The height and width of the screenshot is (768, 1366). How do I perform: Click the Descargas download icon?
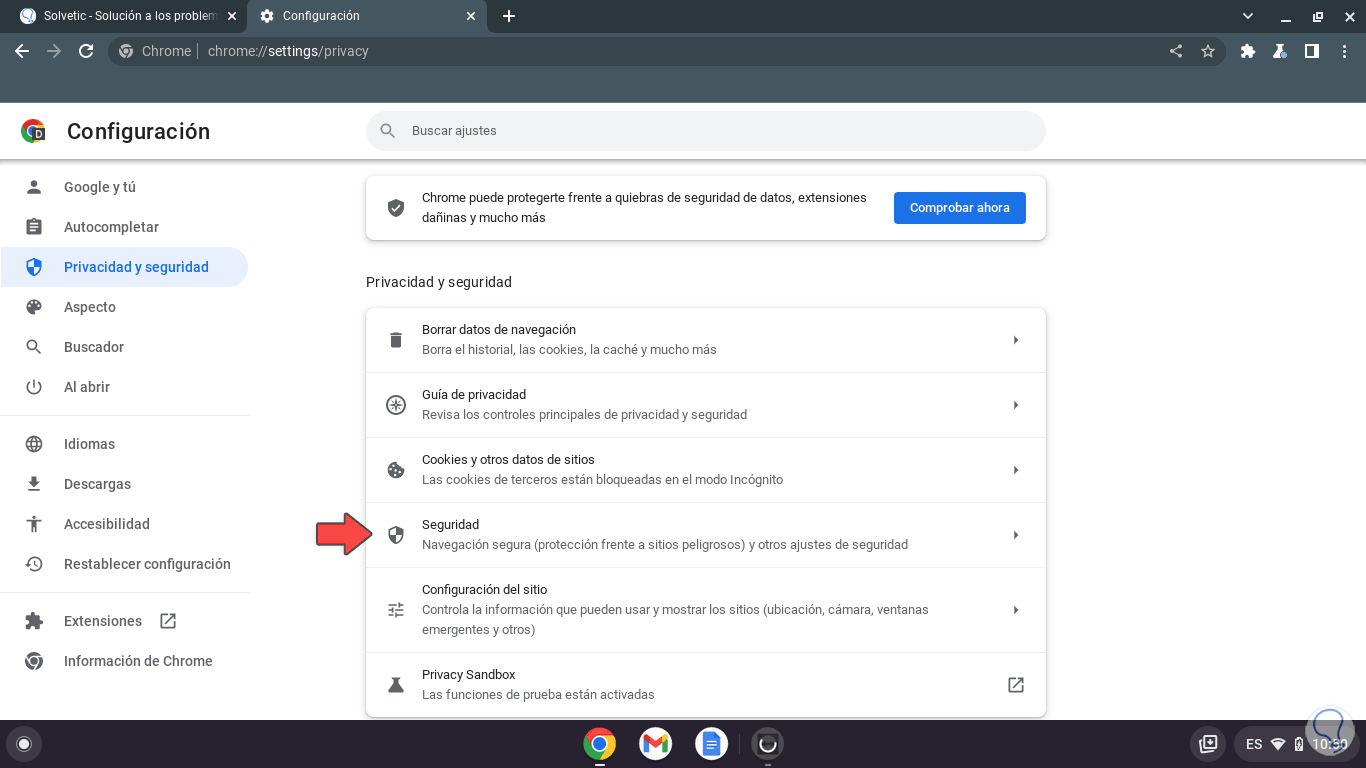34,484
